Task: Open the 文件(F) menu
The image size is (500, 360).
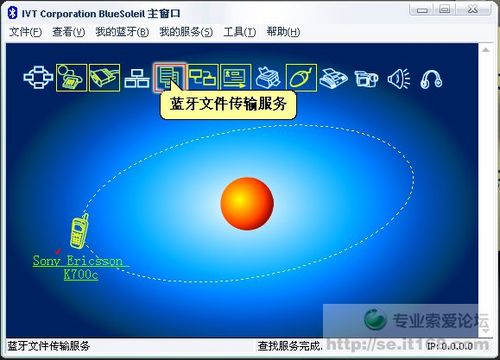Action: 25,32
